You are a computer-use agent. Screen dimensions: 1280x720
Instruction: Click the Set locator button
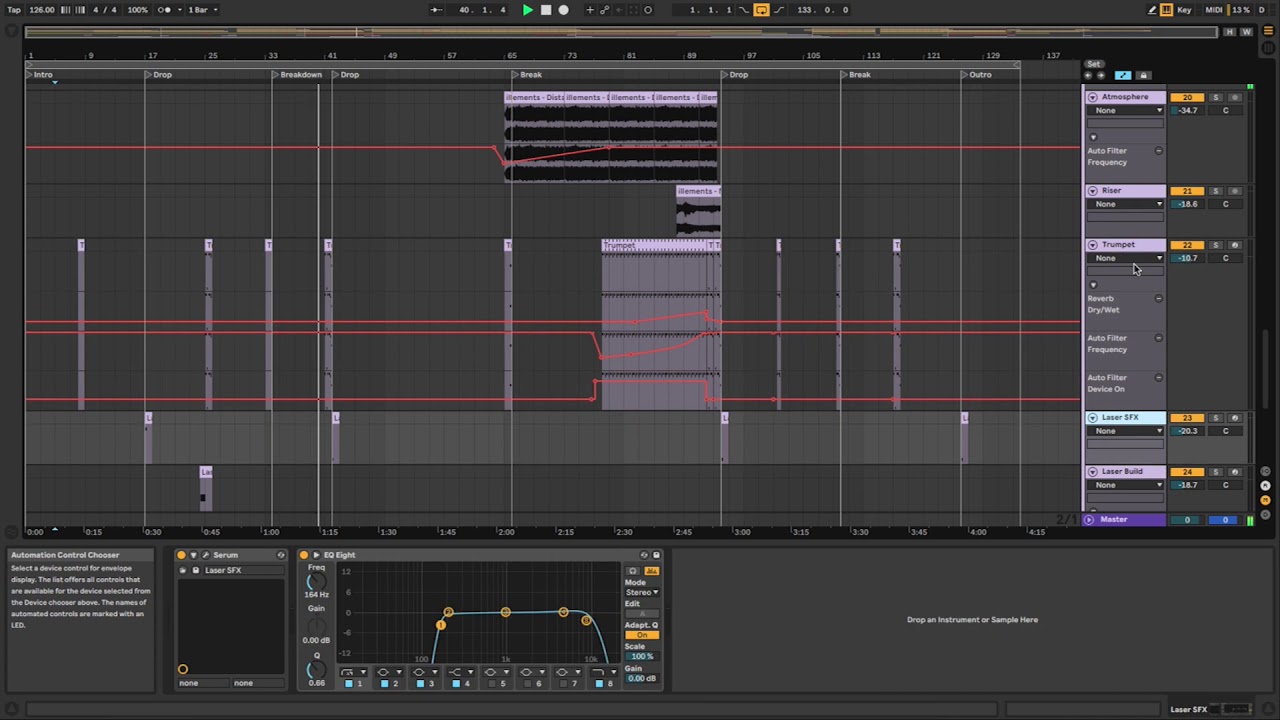click(x=1094, y=64)
